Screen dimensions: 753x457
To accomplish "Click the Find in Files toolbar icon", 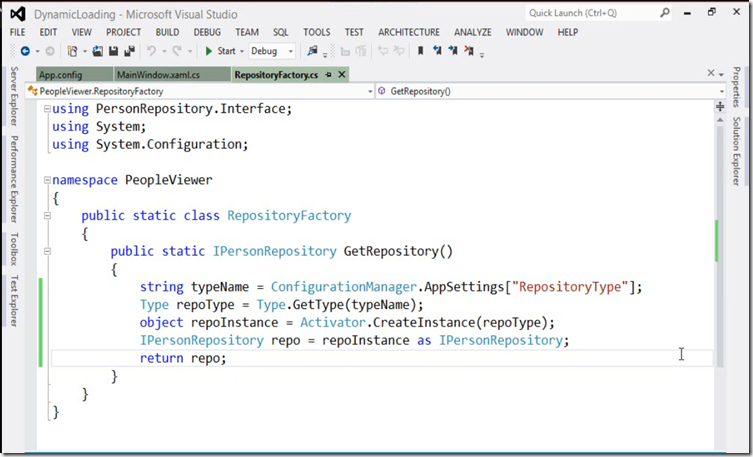I will point(313,51).
